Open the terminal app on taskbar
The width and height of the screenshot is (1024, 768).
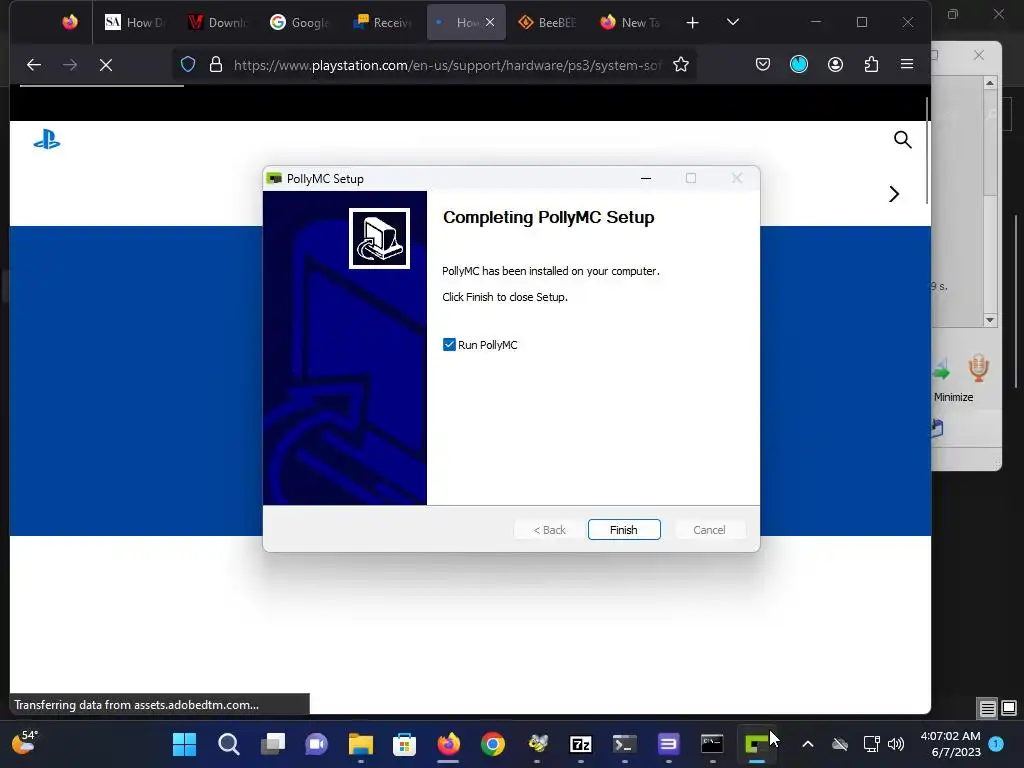(624, 744)
